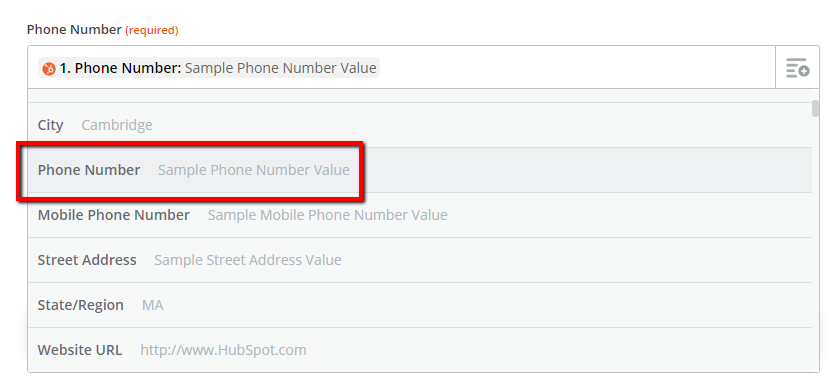Click 'Sample Phone Number Value' in the list

click(x=253, y=170)
